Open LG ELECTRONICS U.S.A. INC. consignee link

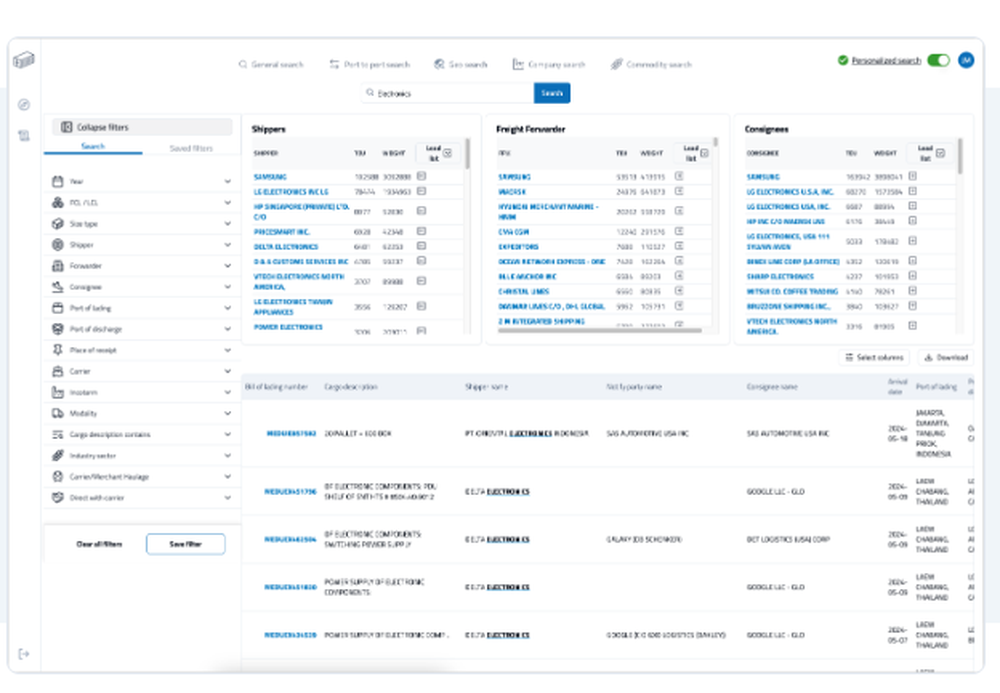coord(790,191)
